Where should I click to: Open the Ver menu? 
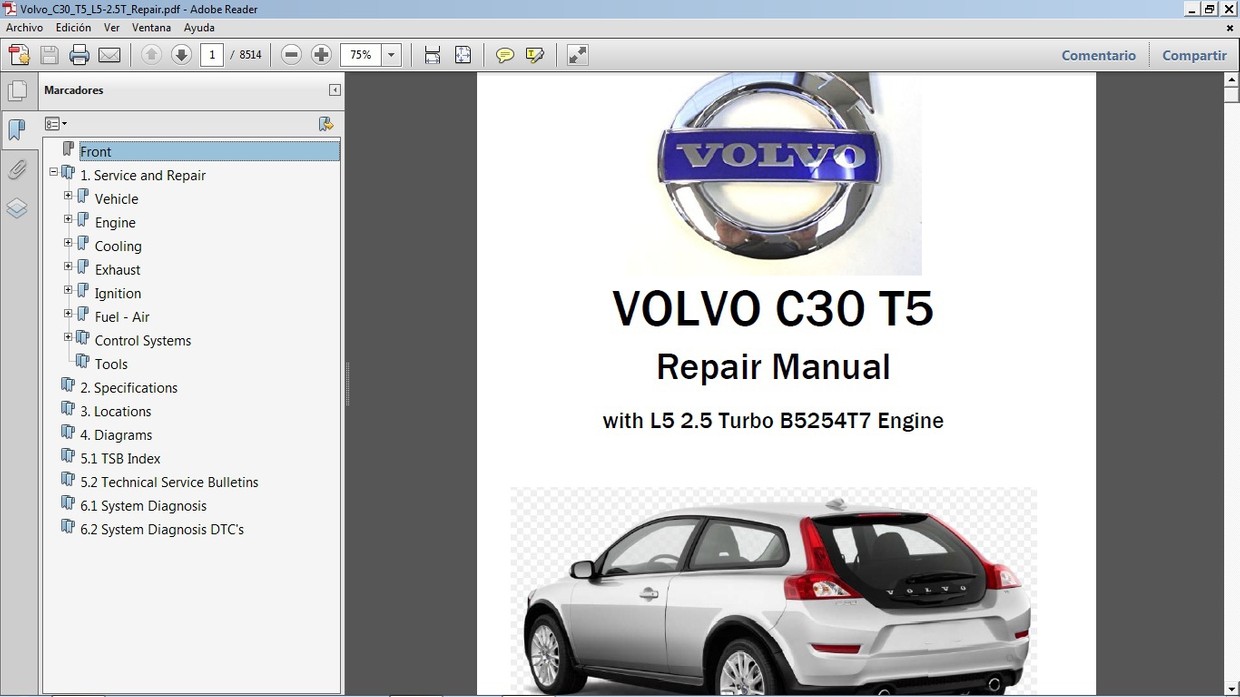[112, 28]
